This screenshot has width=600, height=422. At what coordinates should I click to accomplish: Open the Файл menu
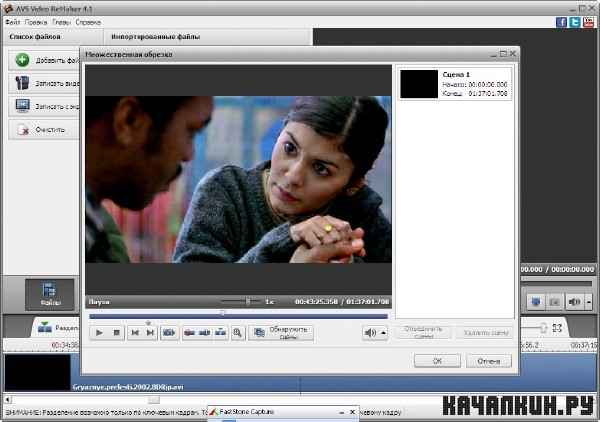(x=13, y=22)
